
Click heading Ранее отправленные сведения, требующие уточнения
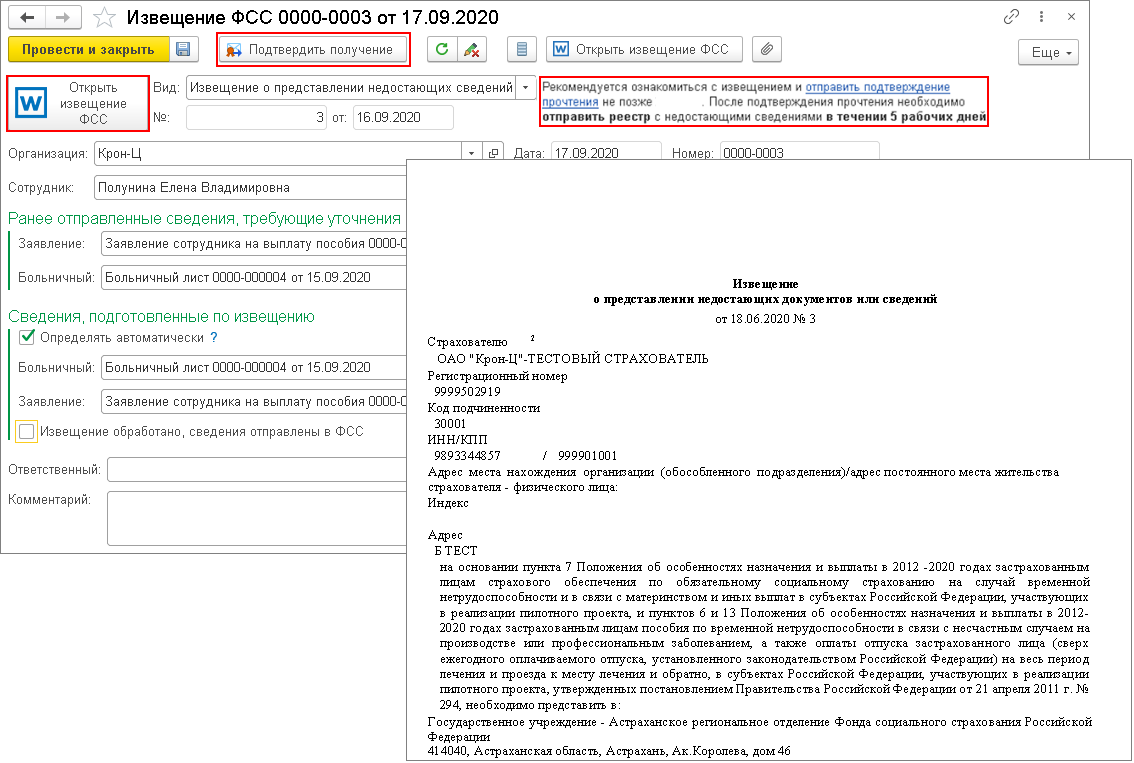click(x=205, y=218)
